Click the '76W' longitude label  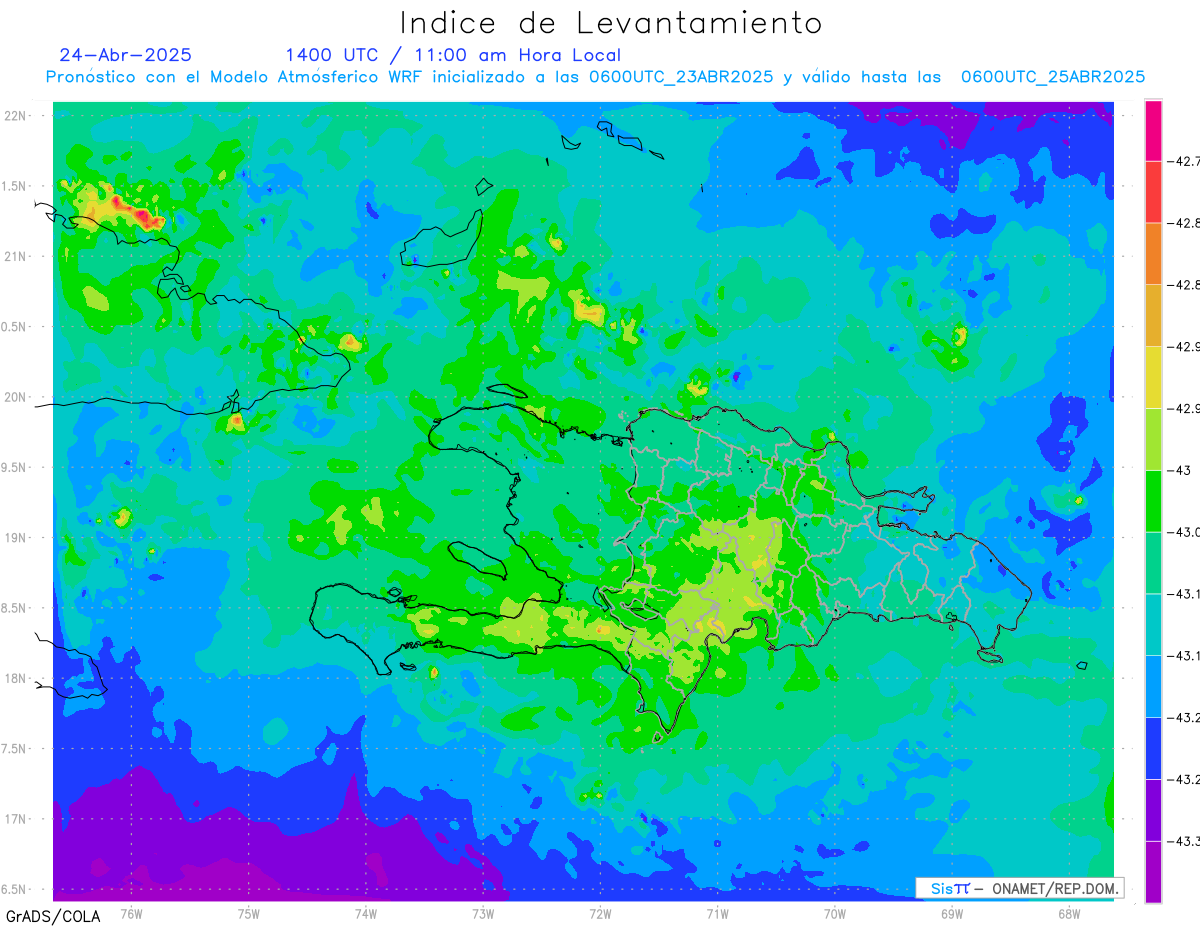tap(131, 913)
